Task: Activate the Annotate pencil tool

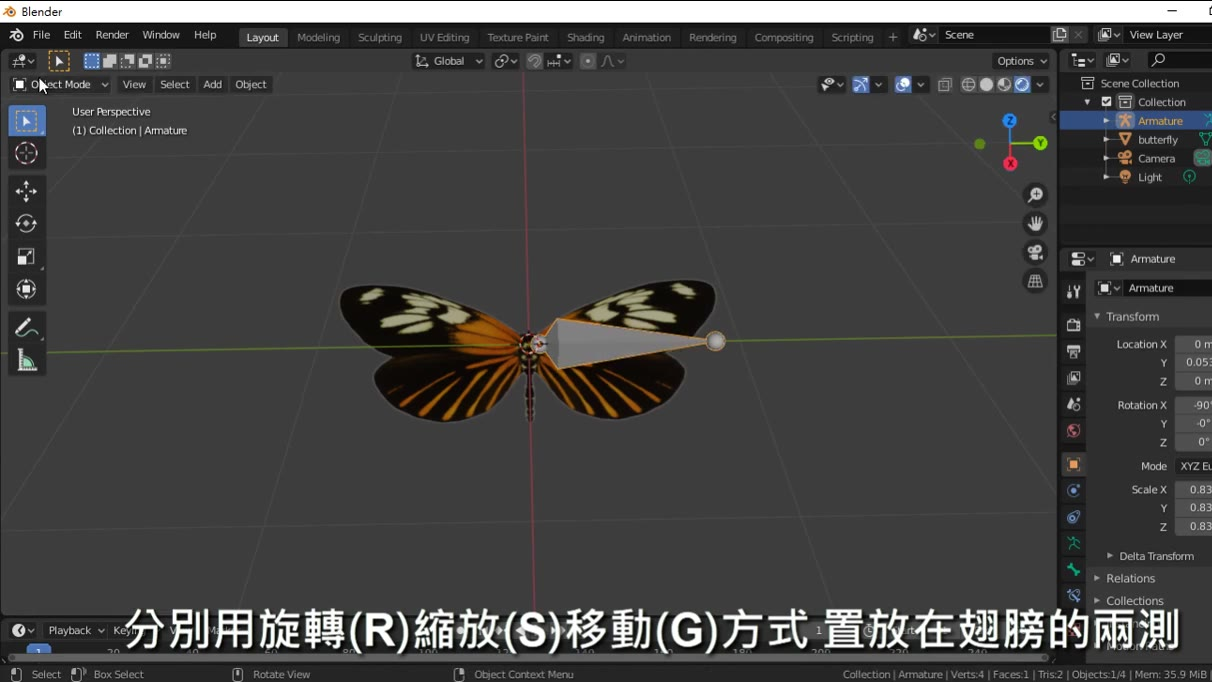Action: tap(26, 328)
